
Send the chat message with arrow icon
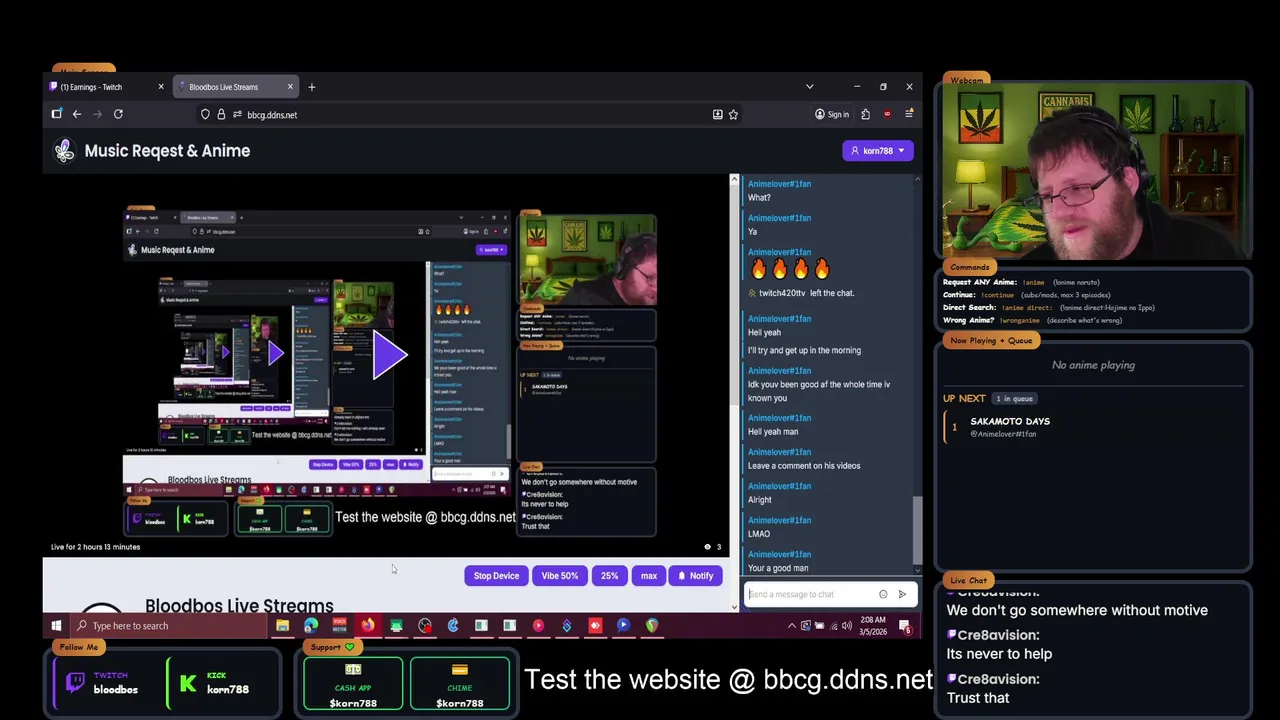pos(902,594)
